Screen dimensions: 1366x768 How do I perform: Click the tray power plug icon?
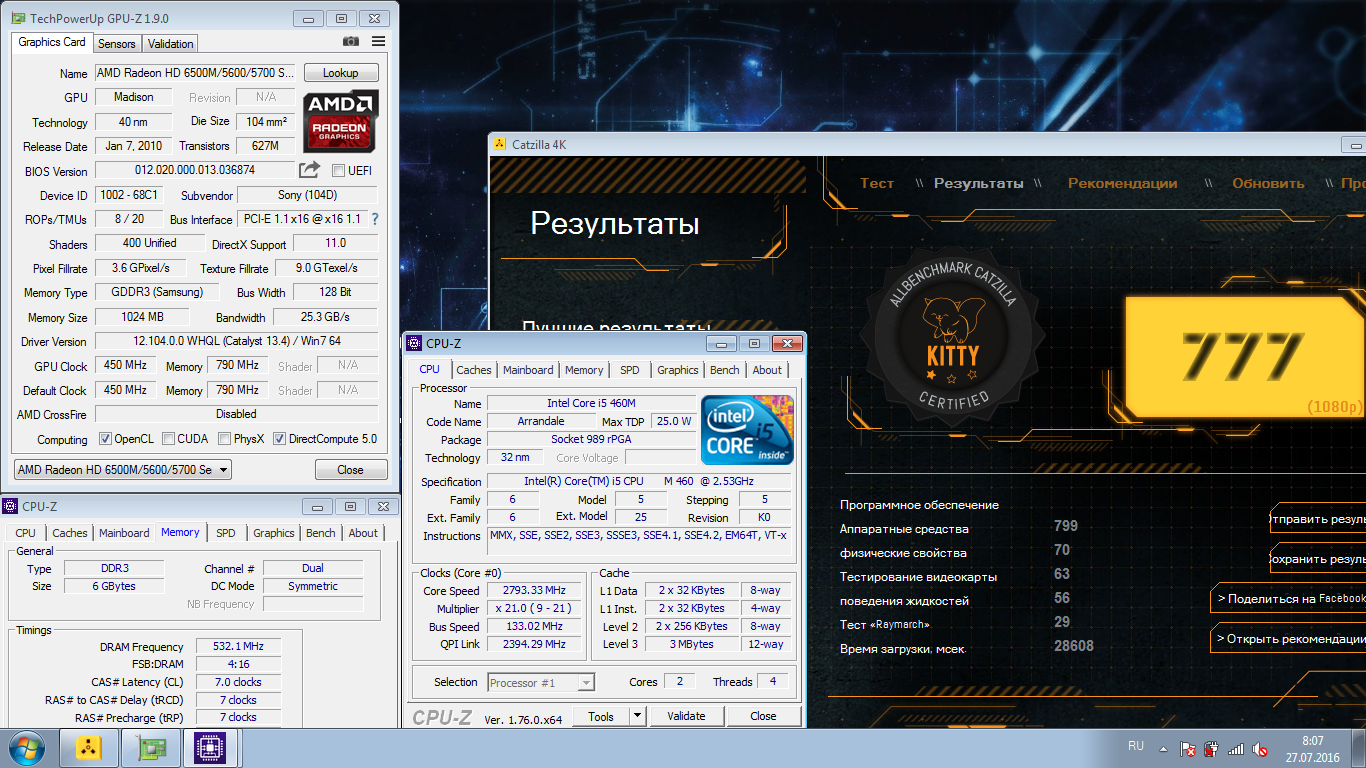click(x=1212, y=749)
